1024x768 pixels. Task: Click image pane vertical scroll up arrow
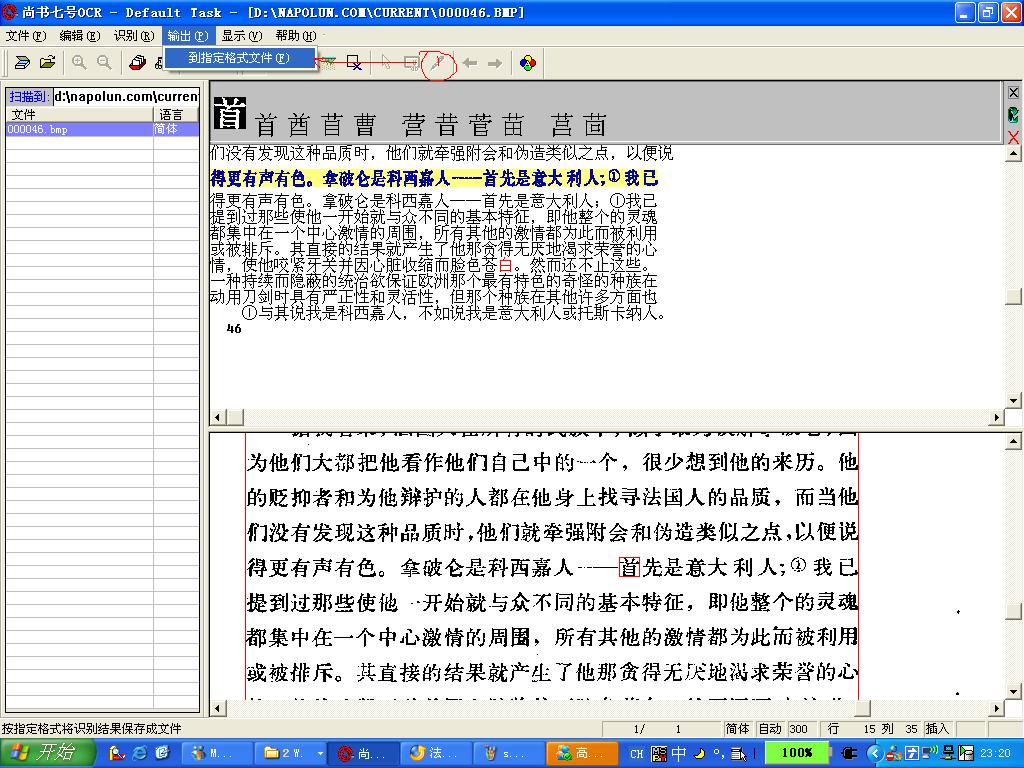coord(1014,442)
